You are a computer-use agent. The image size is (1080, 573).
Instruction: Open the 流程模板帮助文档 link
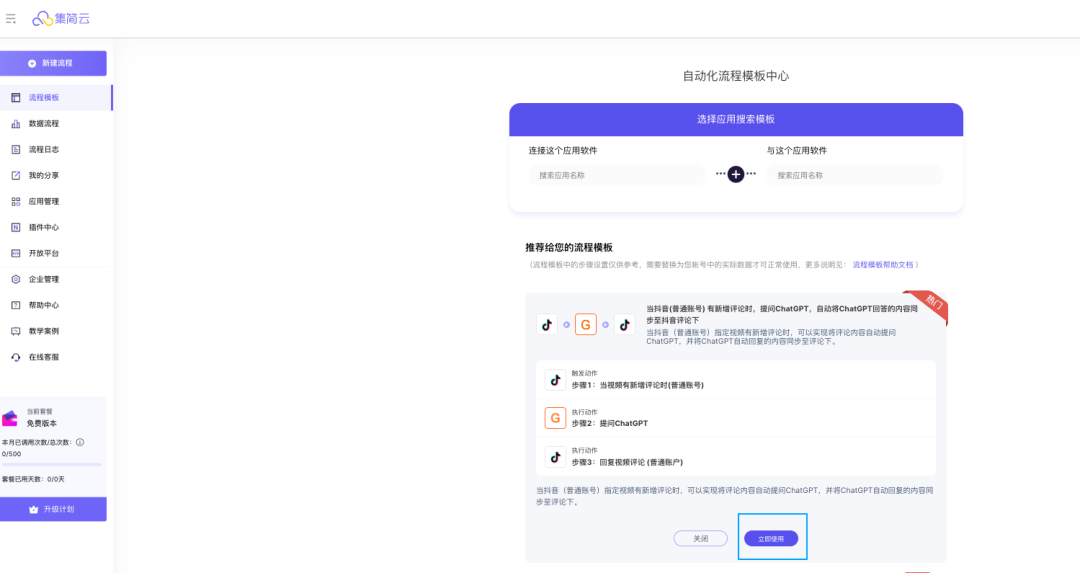882,264
